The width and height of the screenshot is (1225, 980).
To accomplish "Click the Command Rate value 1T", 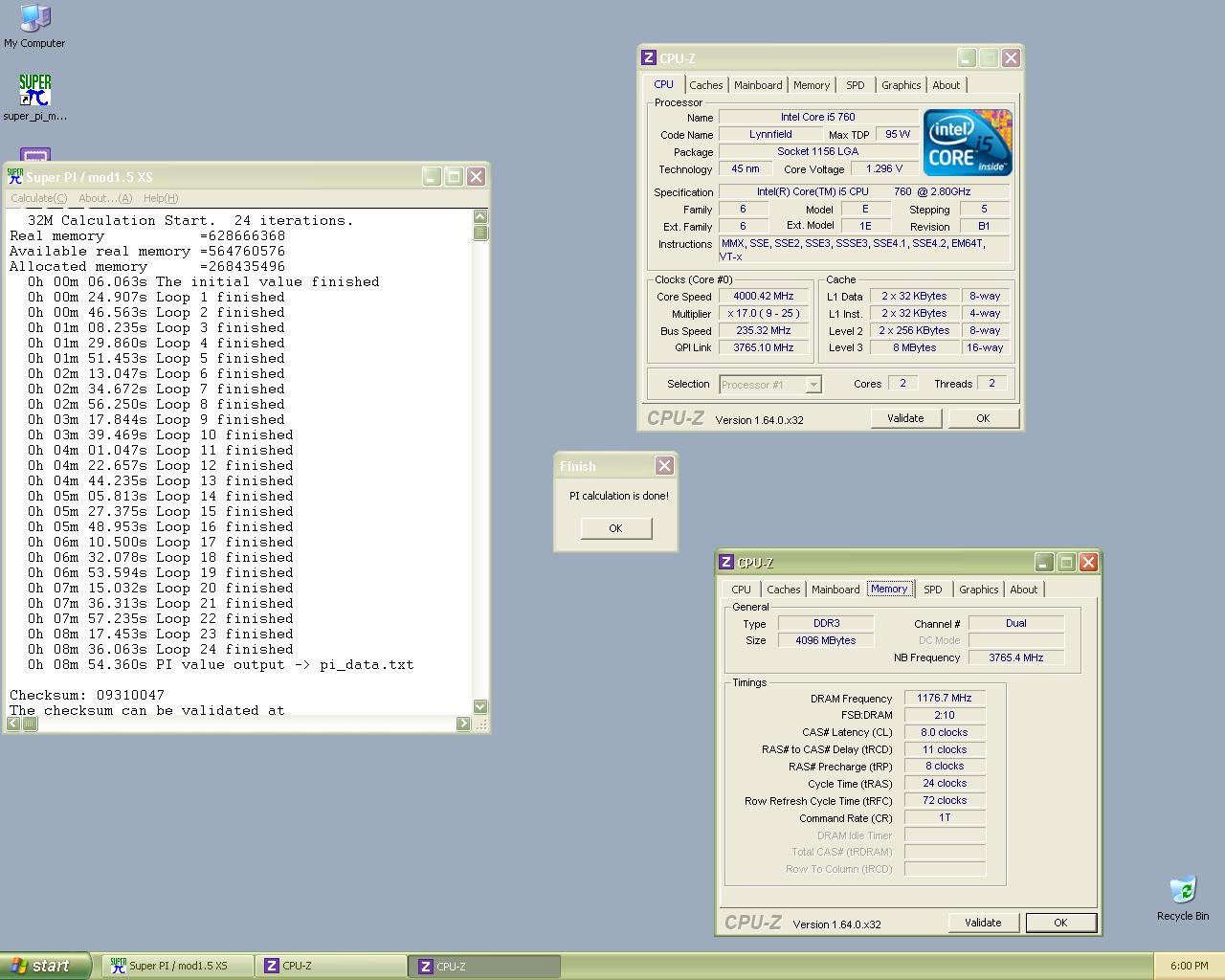I will pyautogui.click(x=945, y=818).
